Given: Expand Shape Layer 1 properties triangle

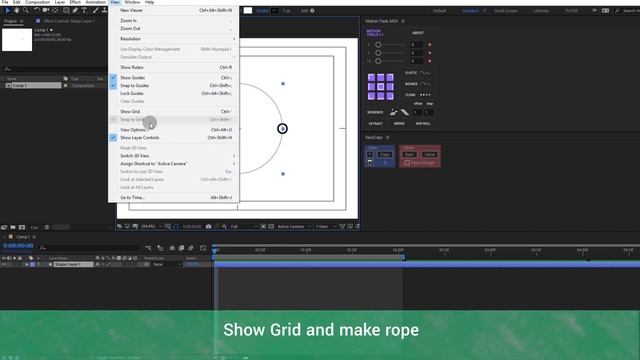Looking at the screenshot, I should pyautogui.click(x=27, y=264).
